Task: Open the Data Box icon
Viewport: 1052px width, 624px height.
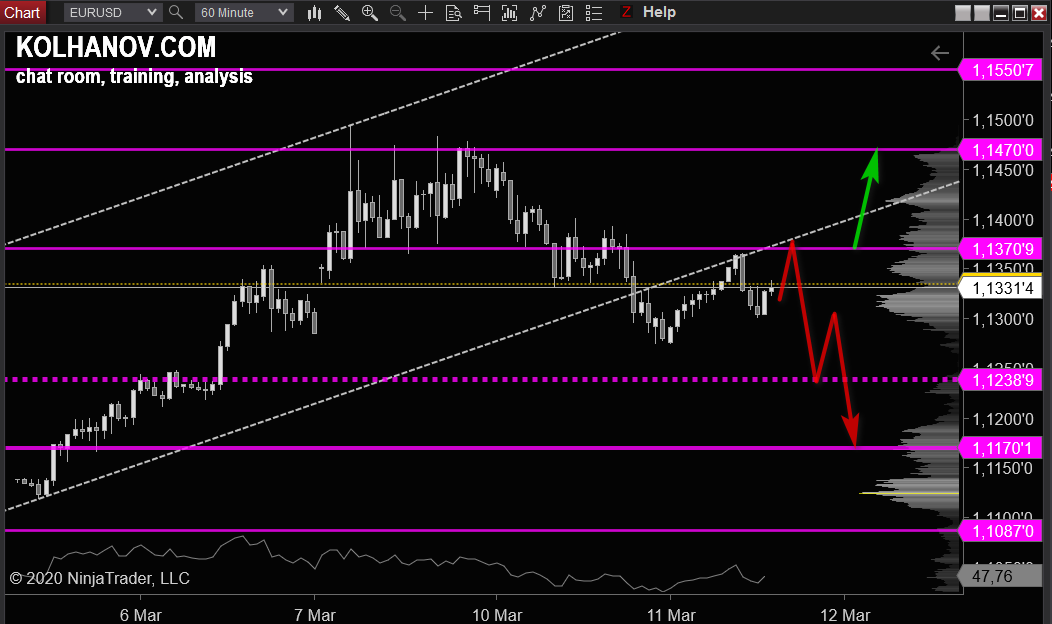Action: 453,12
